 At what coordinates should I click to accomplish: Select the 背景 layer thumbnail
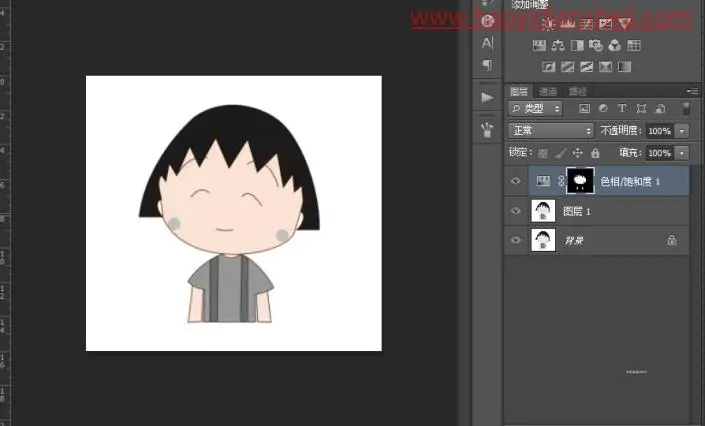(543, 240)
